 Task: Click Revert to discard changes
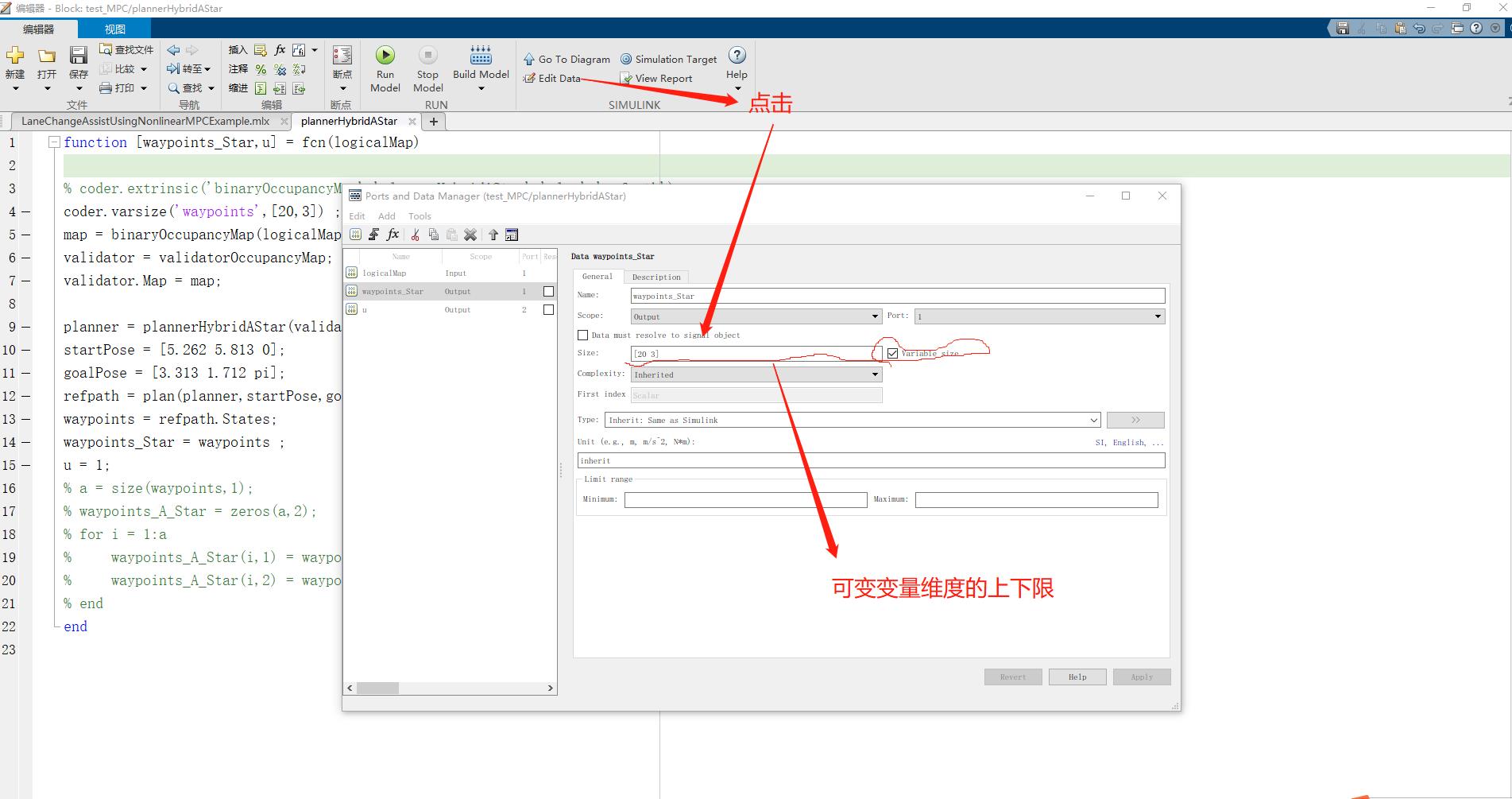[1012, 677]
